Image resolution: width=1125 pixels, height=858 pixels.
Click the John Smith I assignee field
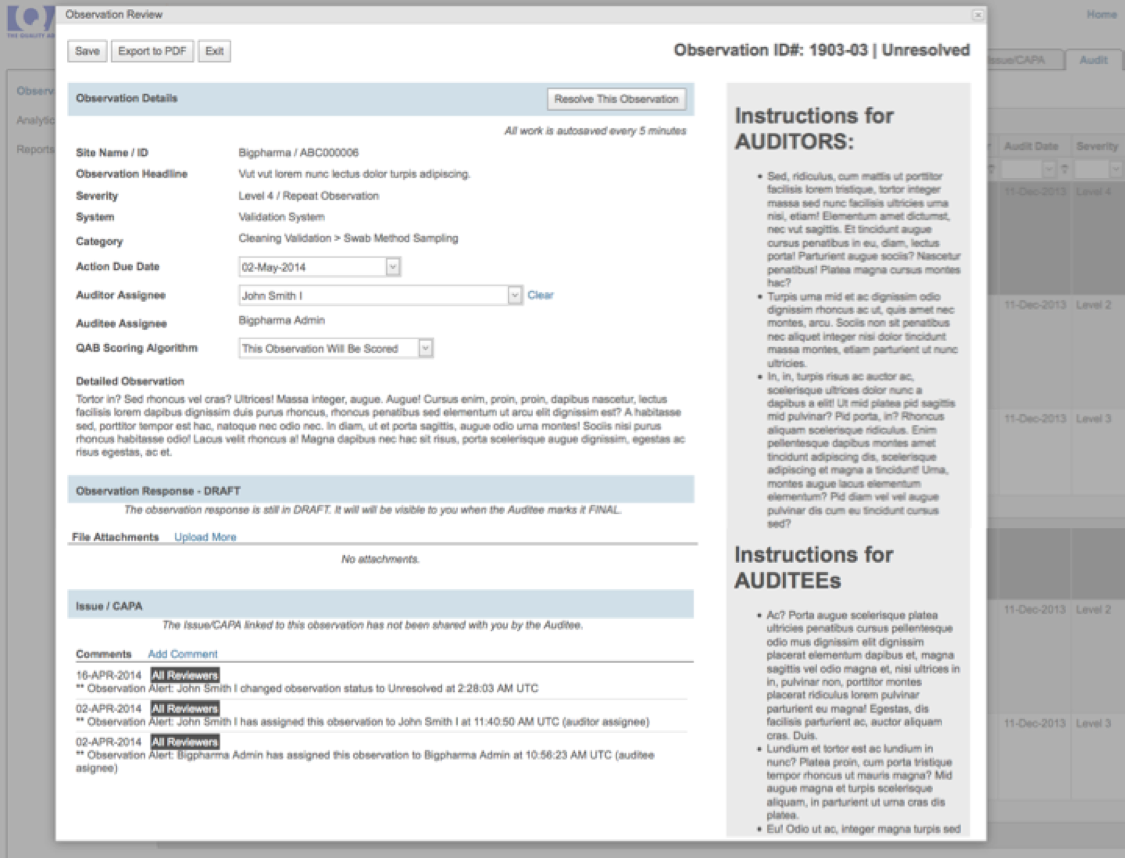(372, 295)
